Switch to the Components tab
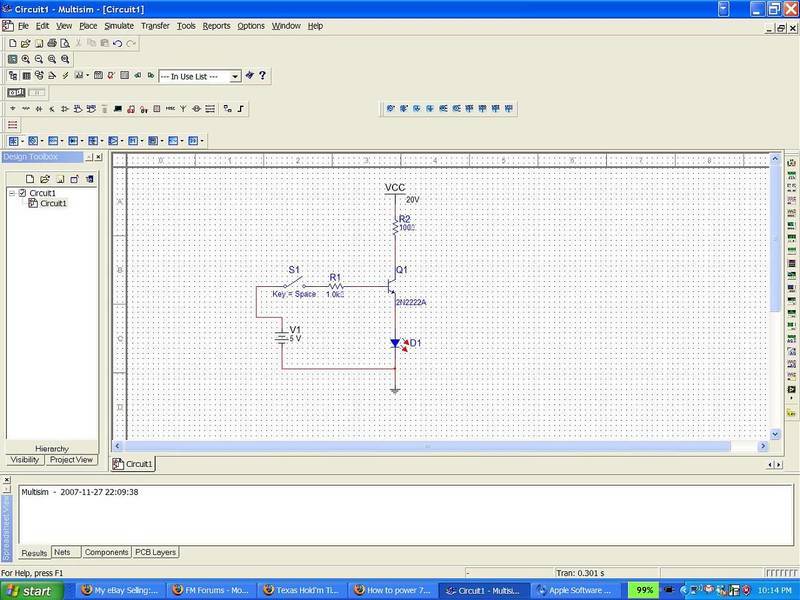 click(106, 552)
